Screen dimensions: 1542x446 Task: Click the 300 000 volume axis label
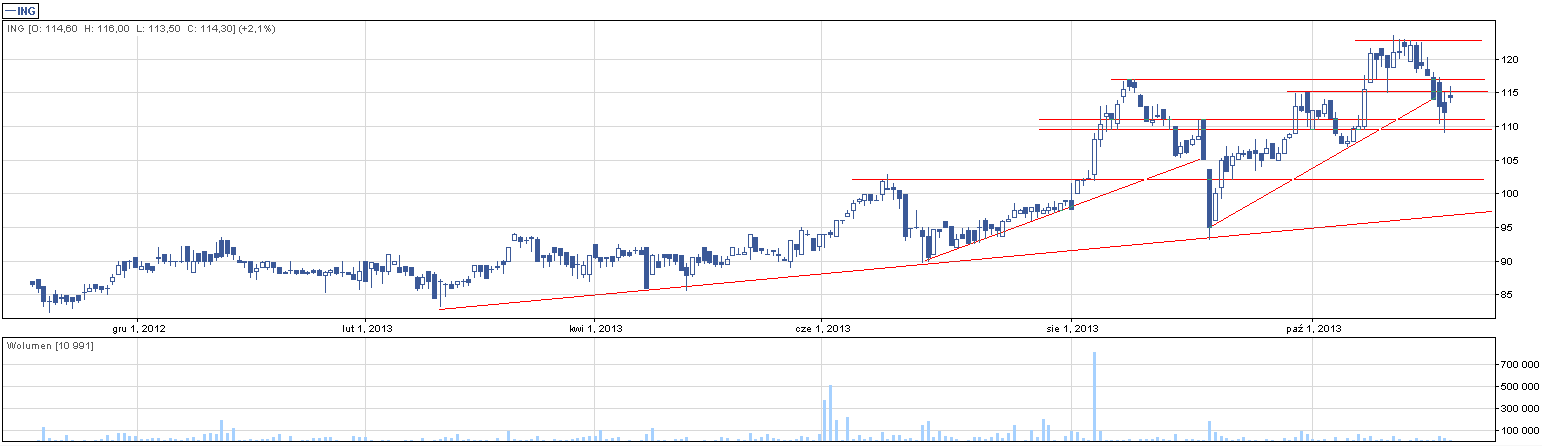coord(1520,409)
